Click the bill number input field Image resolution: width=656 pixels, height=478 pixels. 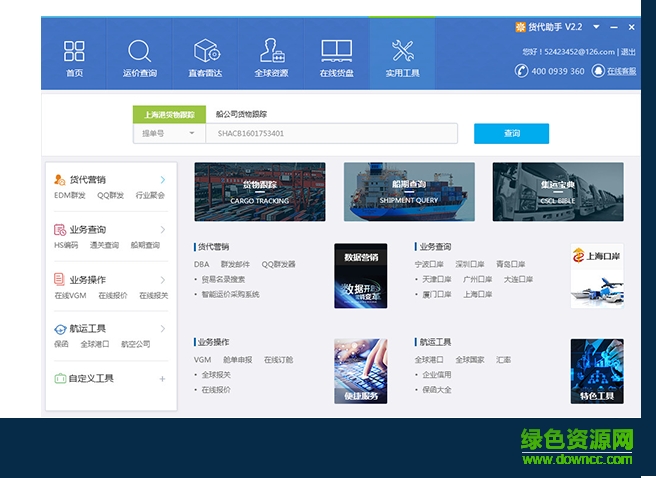click(x=330, y=133)
